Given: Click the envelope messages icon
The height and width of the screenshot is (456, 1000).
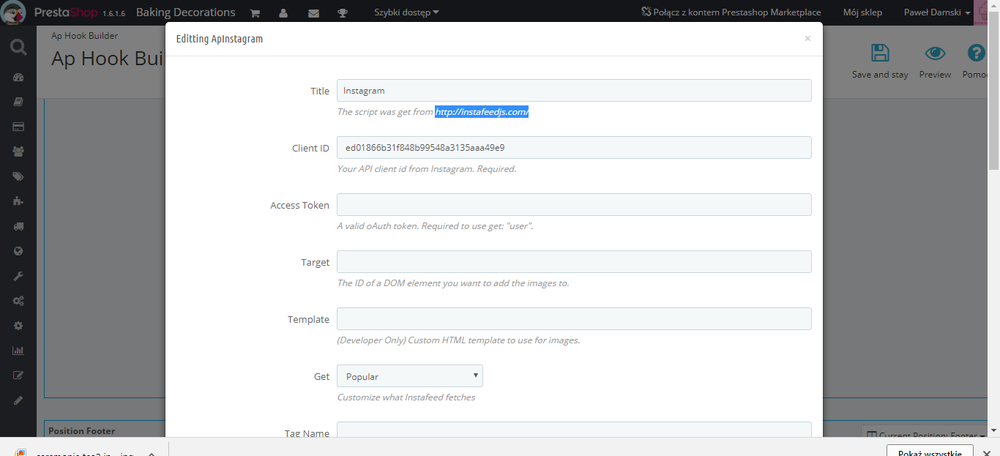Looking at the screenshot, I should (313, 13).
